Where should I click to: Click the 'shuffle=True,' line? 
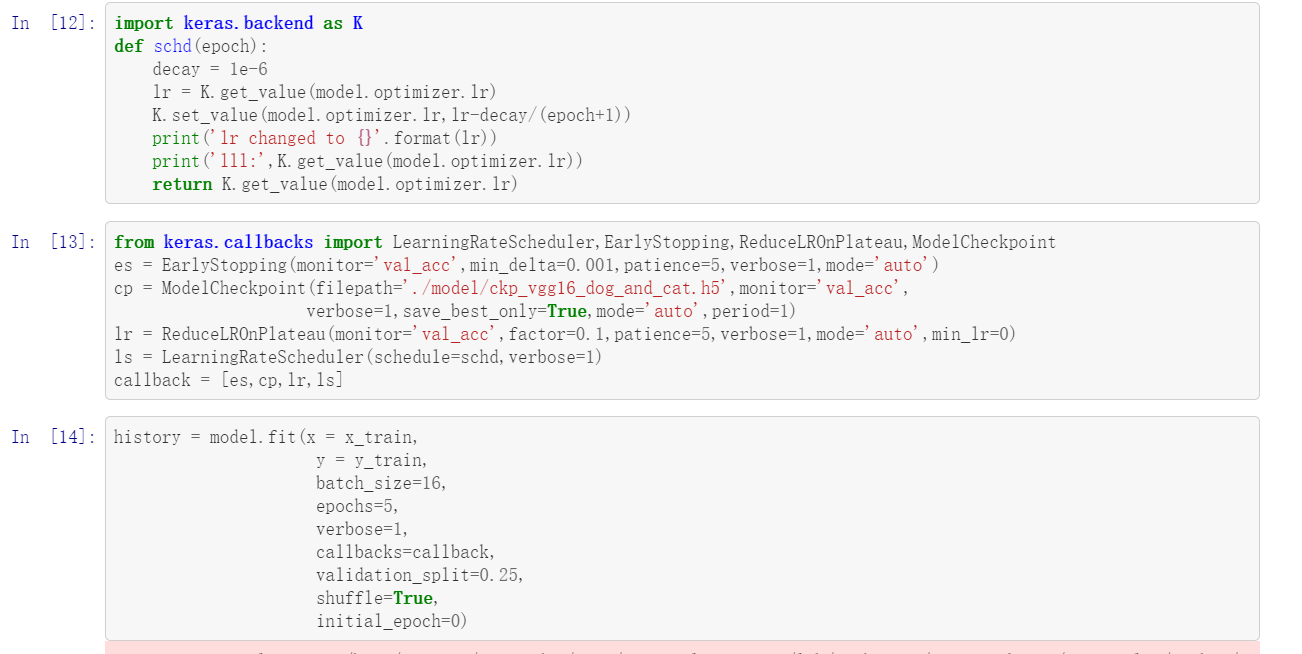377,598
